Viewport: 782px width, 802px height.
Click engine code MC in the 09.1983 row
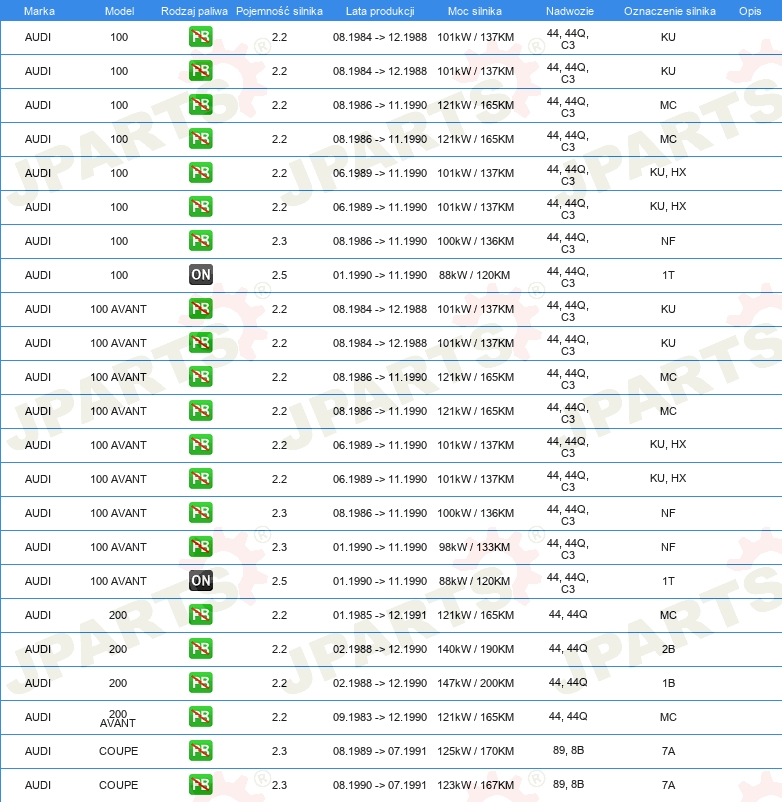(668, 717)
